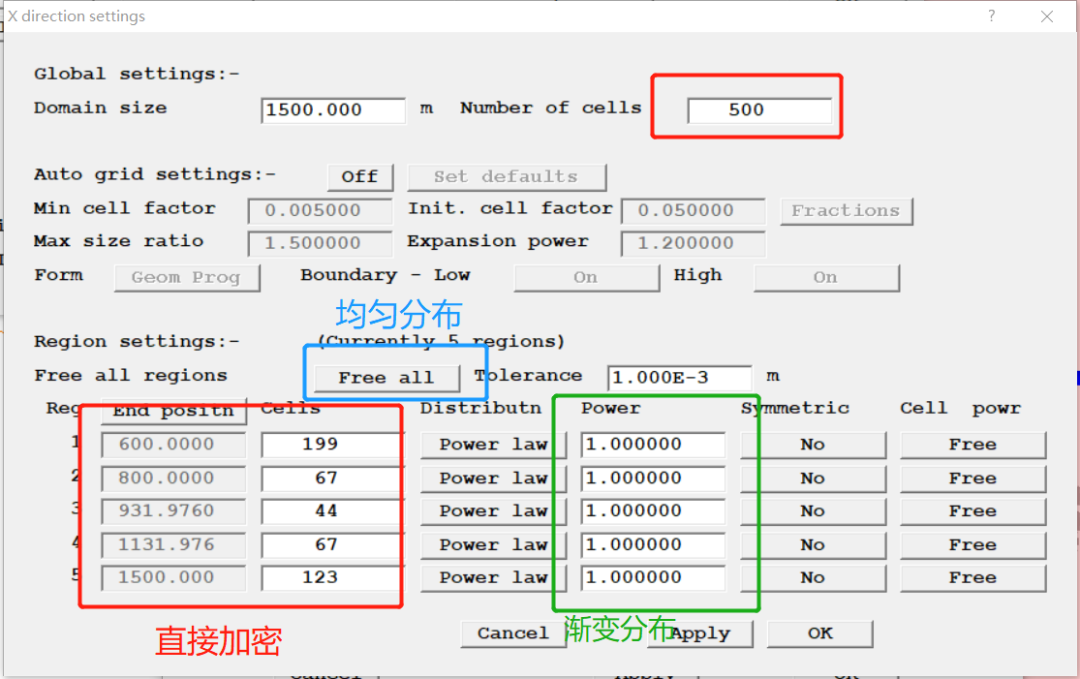Click the Set defaults button
Screen dimensions: 1080x679
coord(506,177)
